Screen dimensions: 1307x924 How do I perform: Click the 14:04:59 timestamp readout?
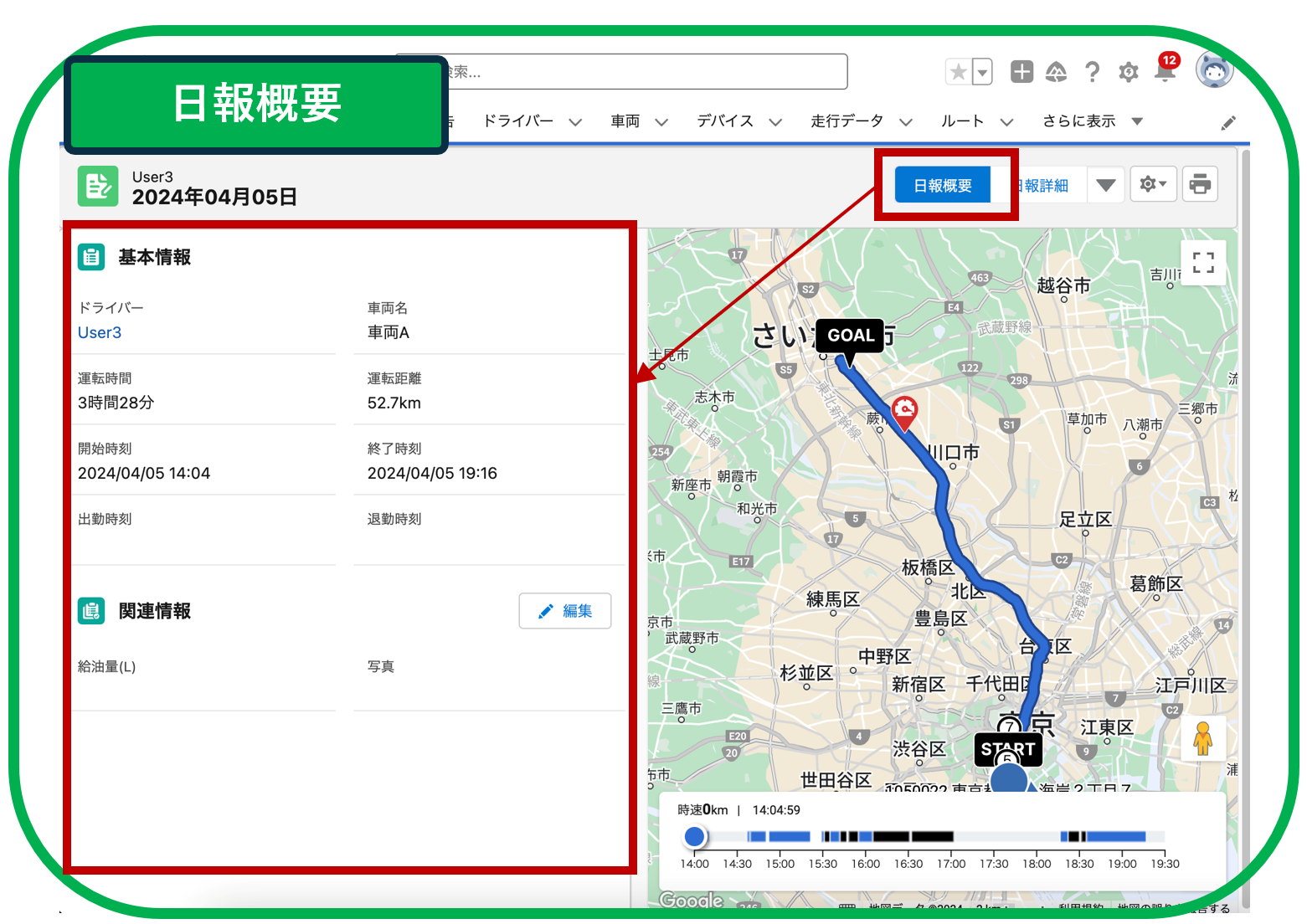tap(776, 810)
